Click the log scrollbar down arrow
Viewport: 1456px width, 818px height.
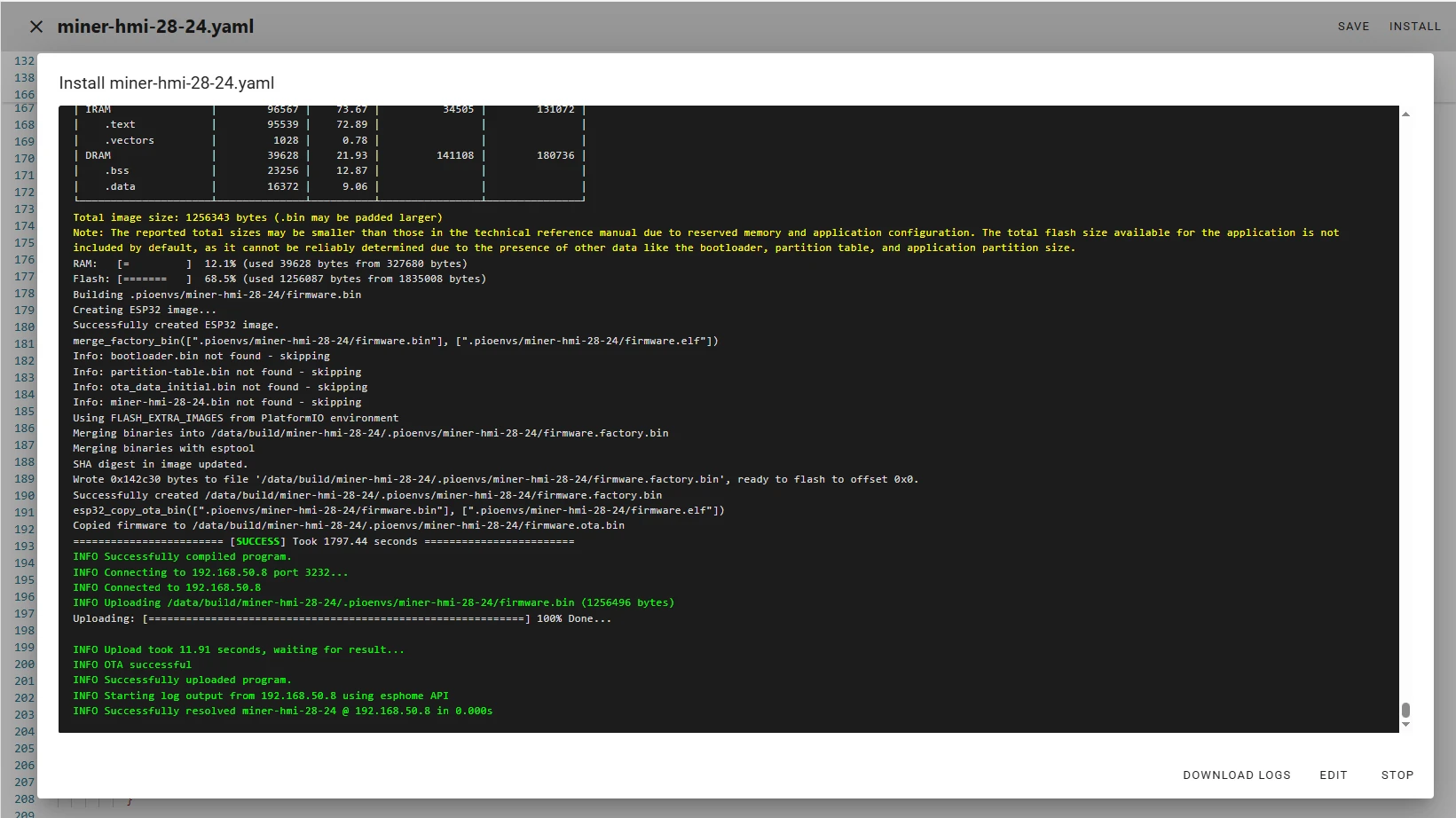point(1405,725)
